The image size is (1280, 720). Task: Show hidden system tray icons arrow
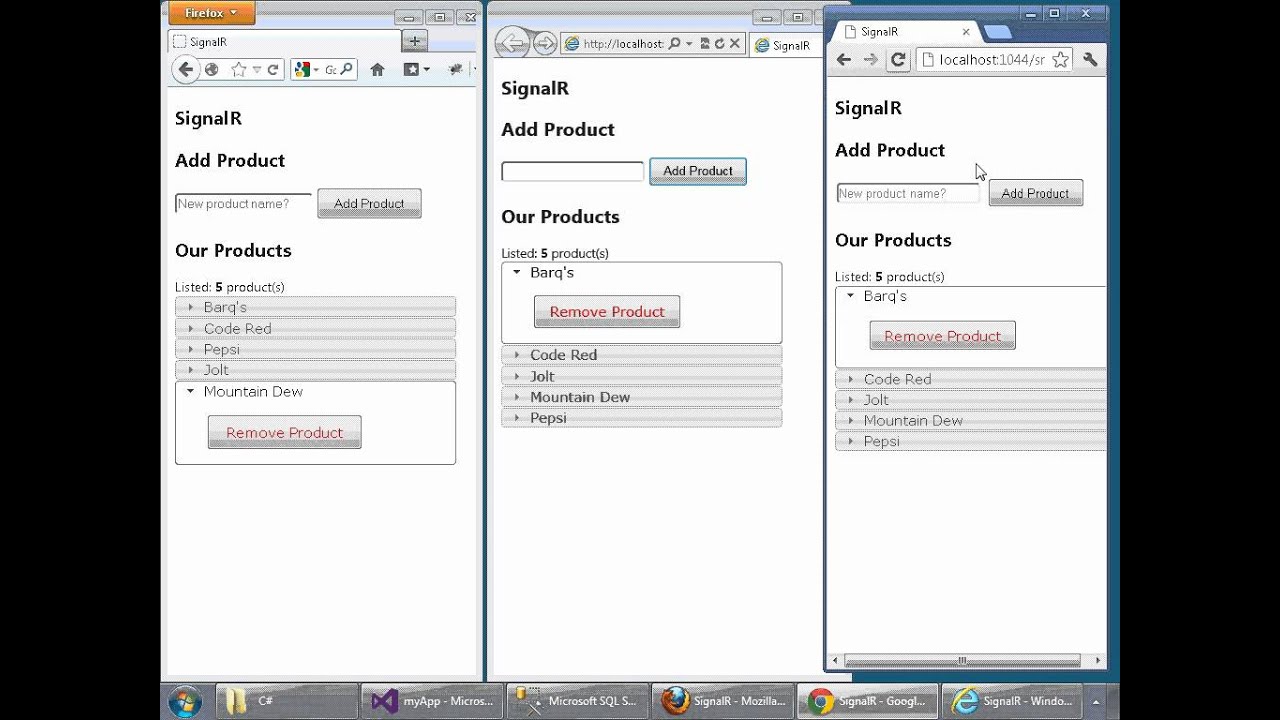click(x=1097, y=701)
